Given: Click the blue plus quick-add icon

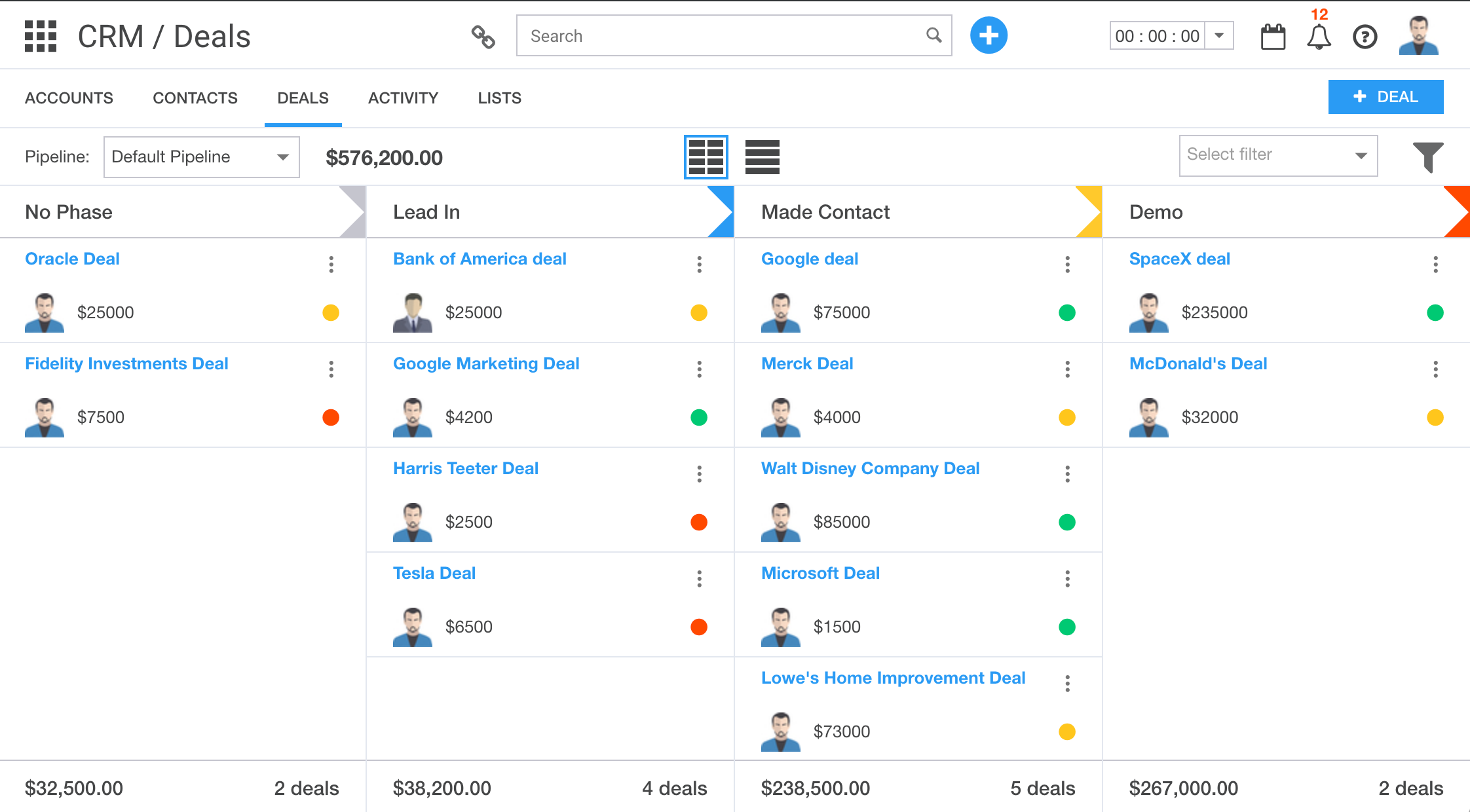Looking at the screenshot, I should pos(988,36).
